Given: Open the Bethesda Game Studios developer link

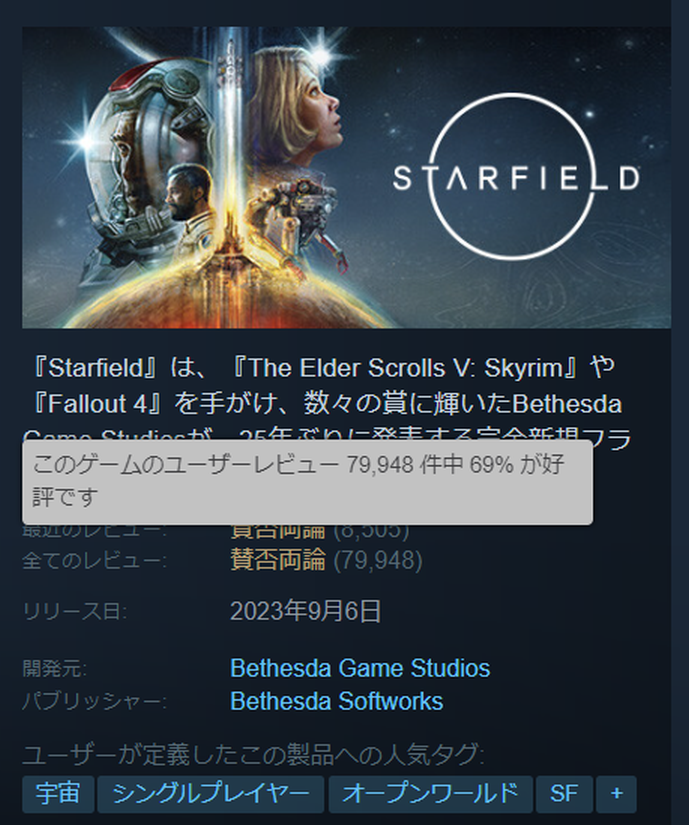Looking at the screenshot, I should click(360, 668).
